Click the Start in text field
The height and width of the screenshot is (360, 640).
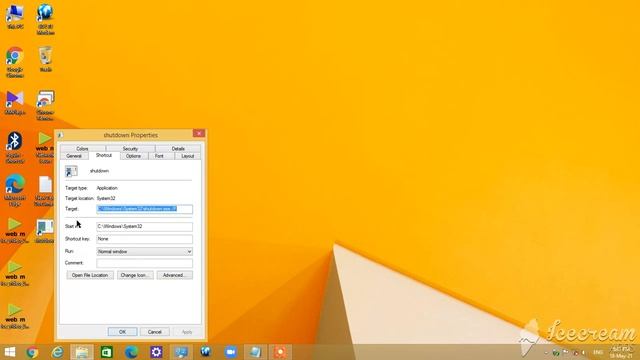[144, 226]
